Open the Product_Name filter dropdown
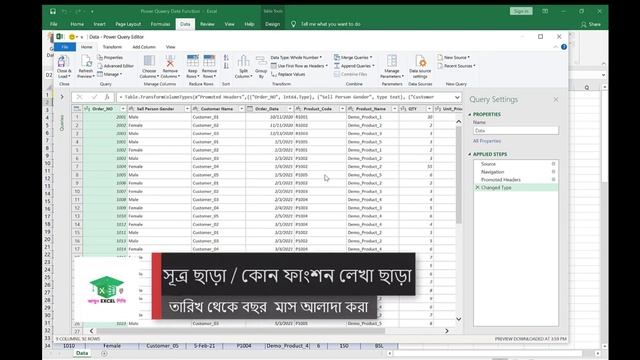 click(395, 109)
